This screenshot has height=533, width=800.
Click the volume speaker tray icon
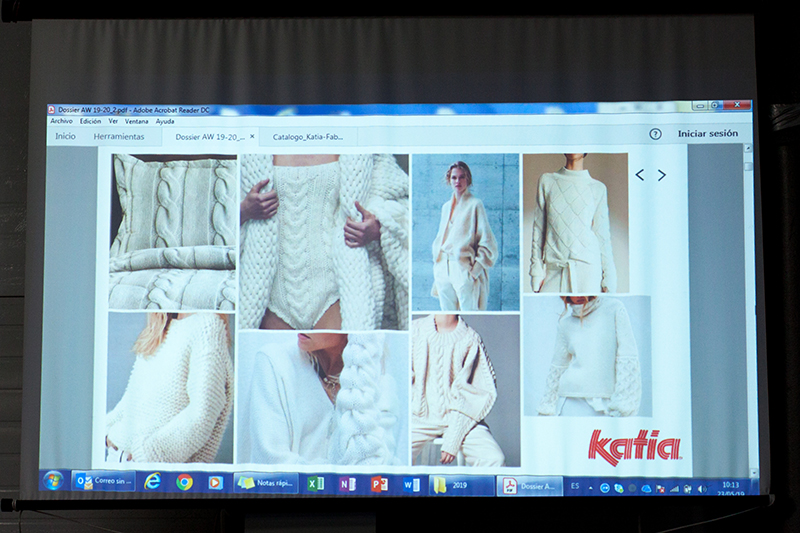(703, 489)
